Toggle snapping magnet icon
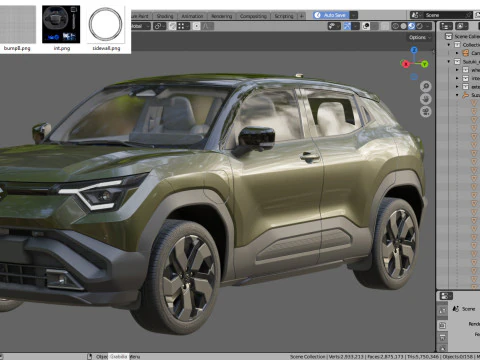The width and height of the screenshot is (480, 360). point(172,26)
